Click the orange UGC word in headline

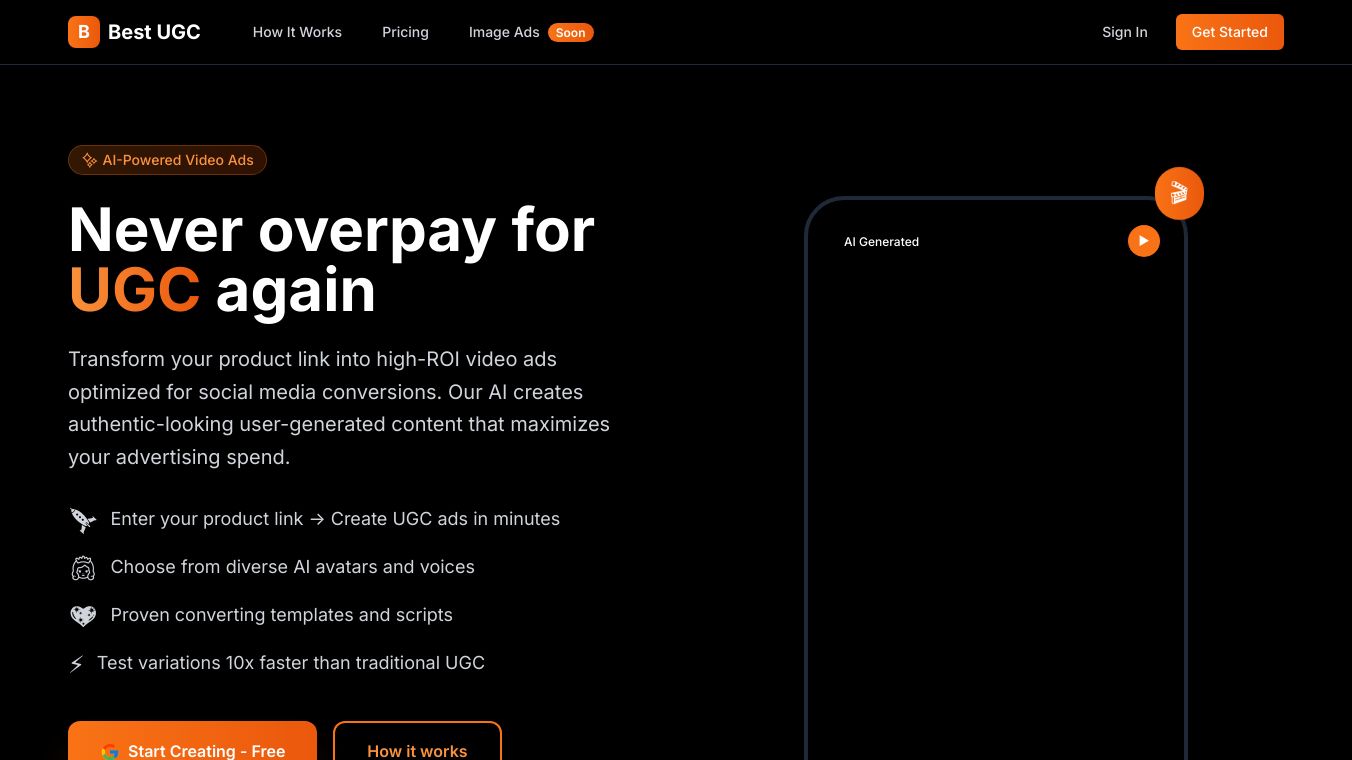[134, 290]
